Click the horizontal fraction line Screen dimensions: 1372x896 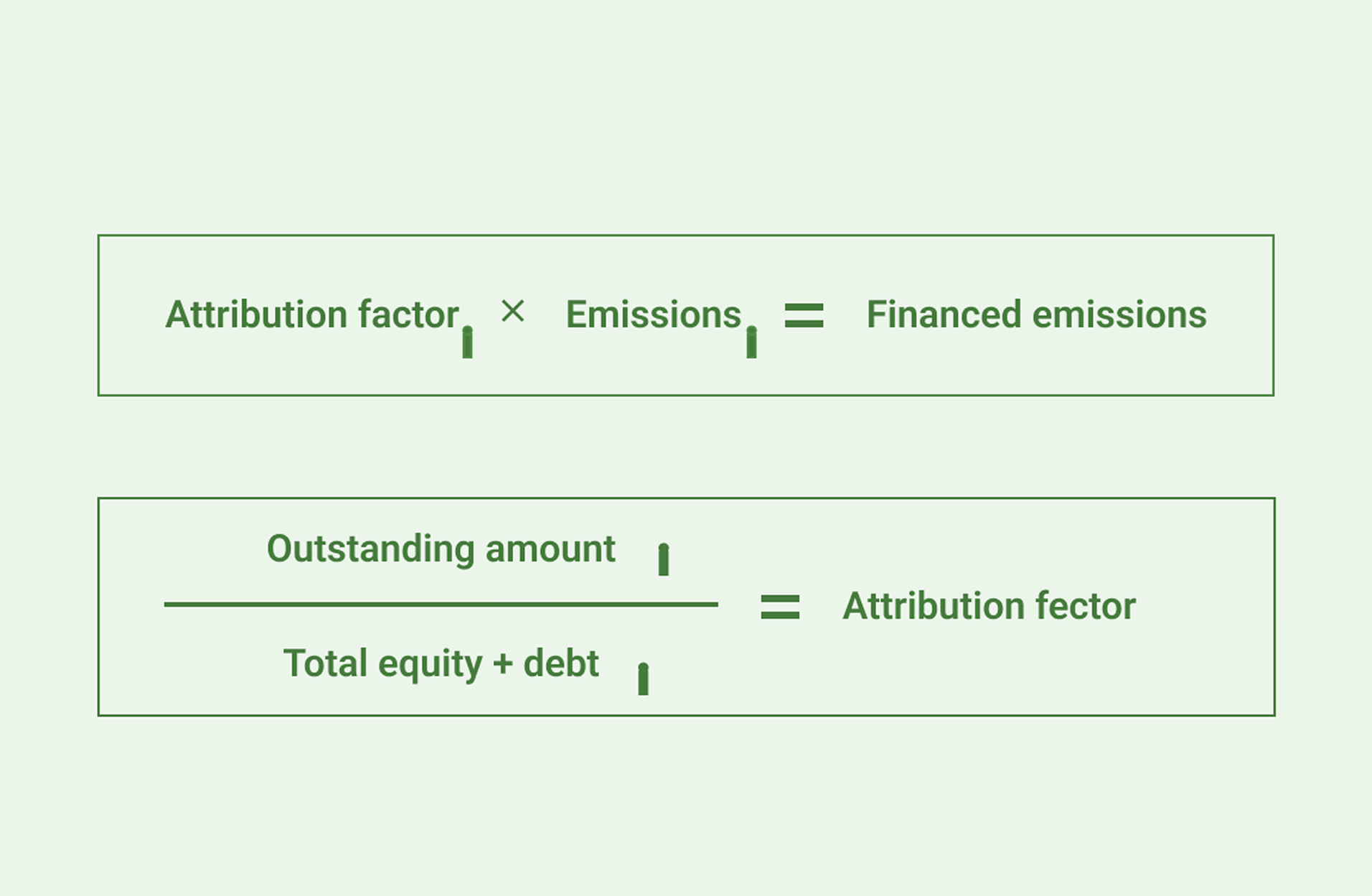click(x=441, y=605)
